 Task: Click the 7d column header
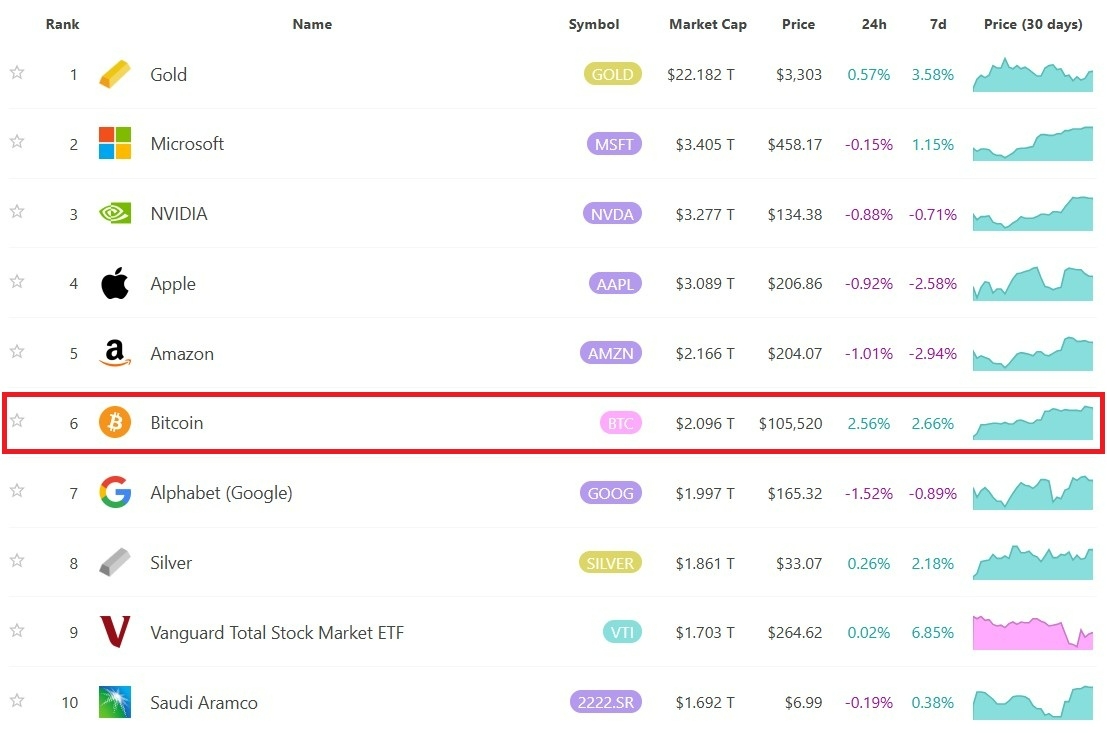pos(938,24)
